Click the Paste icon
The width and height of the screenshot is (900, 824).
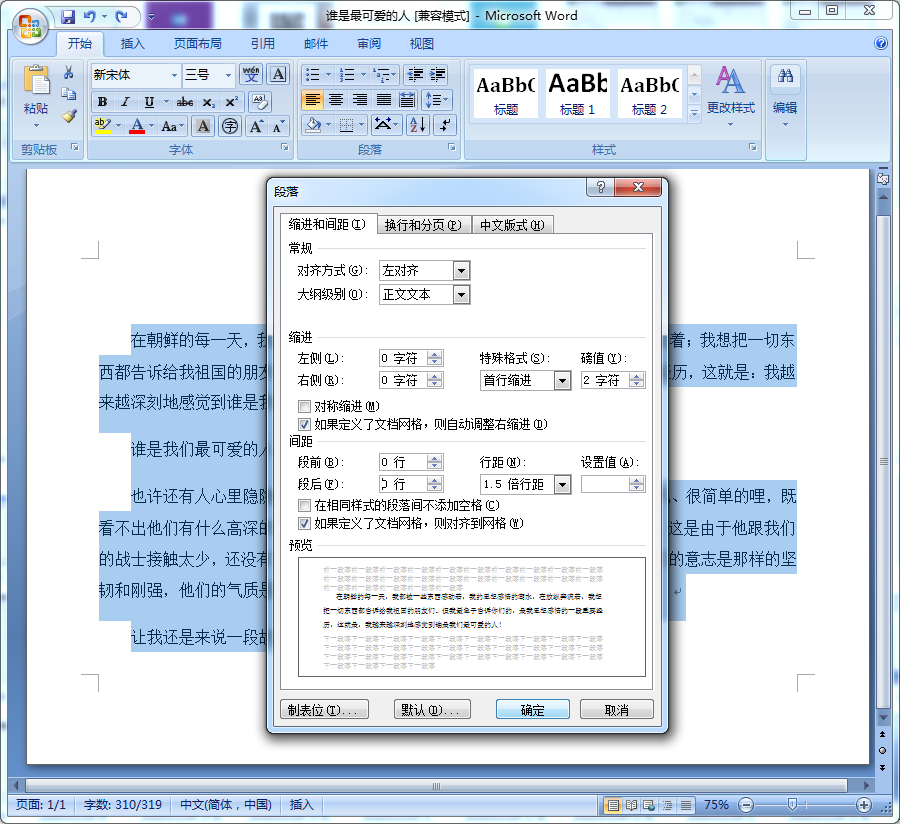(36, 80)
